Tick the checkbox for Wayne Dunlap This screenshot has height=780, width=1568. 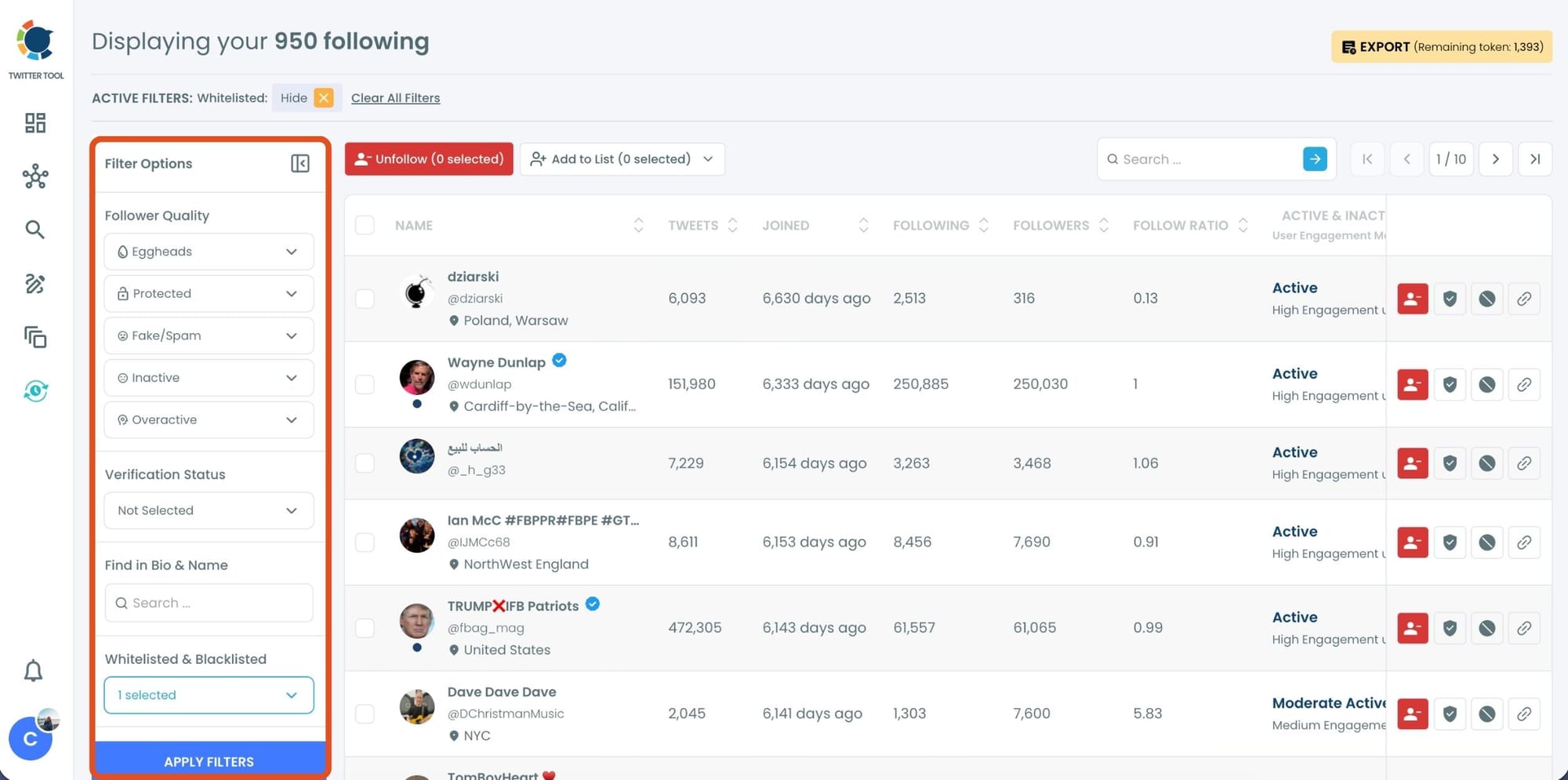click(365, 385)
